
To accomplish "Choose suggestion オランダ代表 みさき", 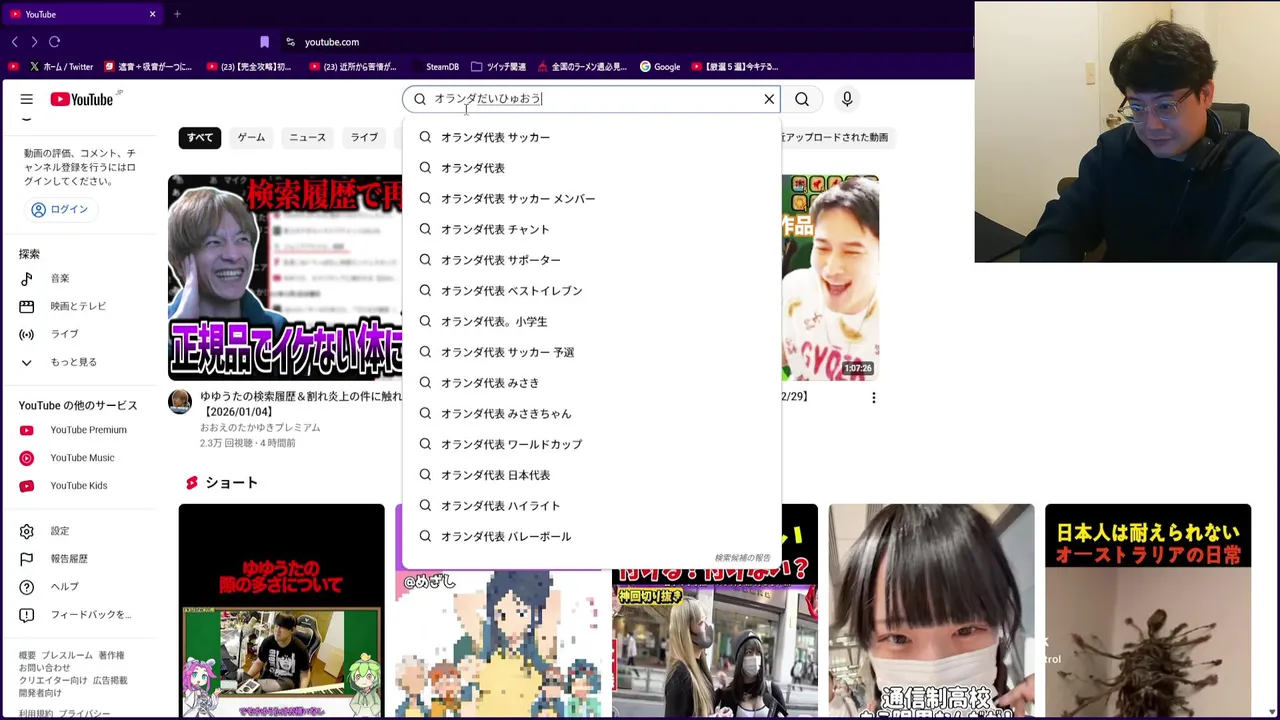I will click(x=591, y=383).
